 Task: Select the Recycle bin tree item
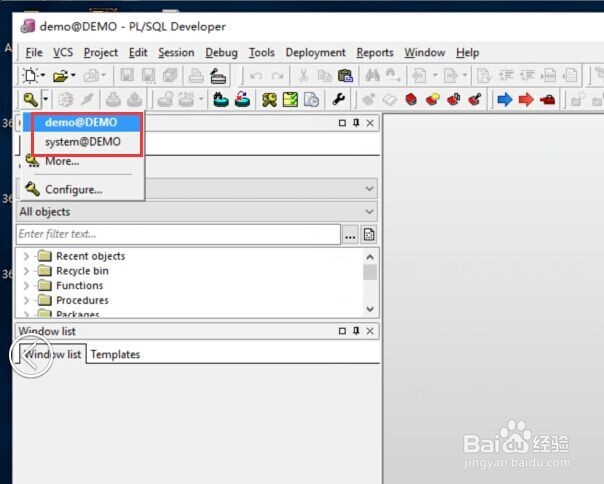(x=82, y=271)
